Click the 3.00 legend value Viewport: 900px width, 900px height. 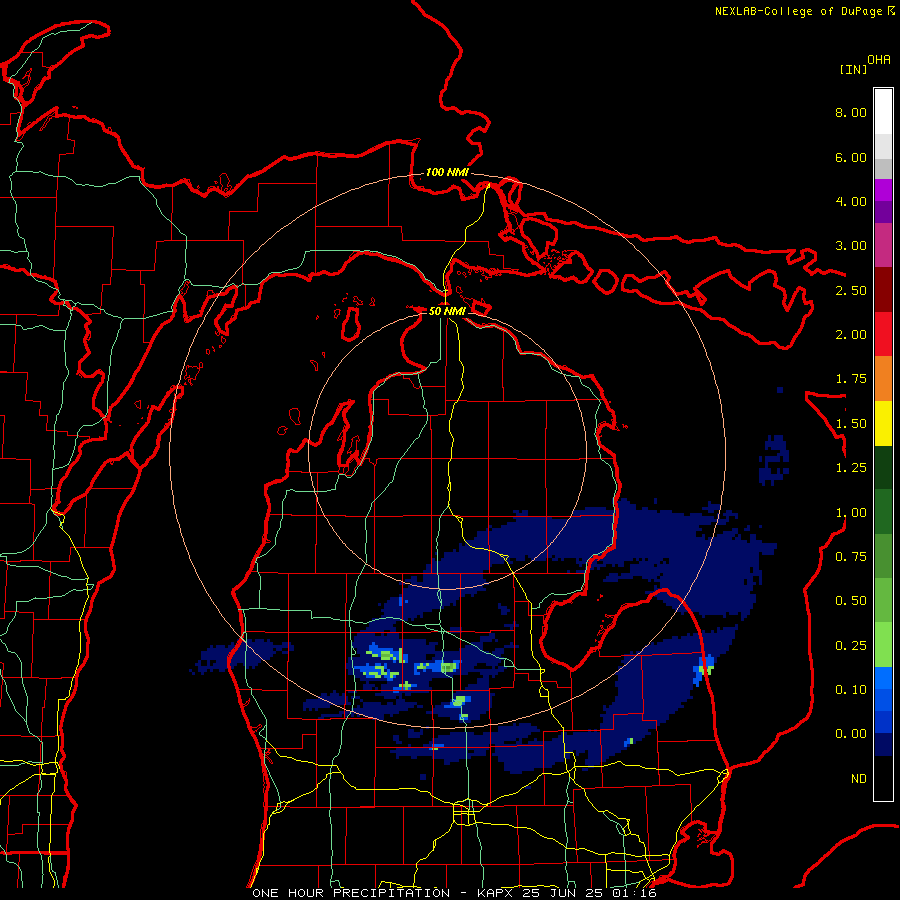click(x=851, y=246)
